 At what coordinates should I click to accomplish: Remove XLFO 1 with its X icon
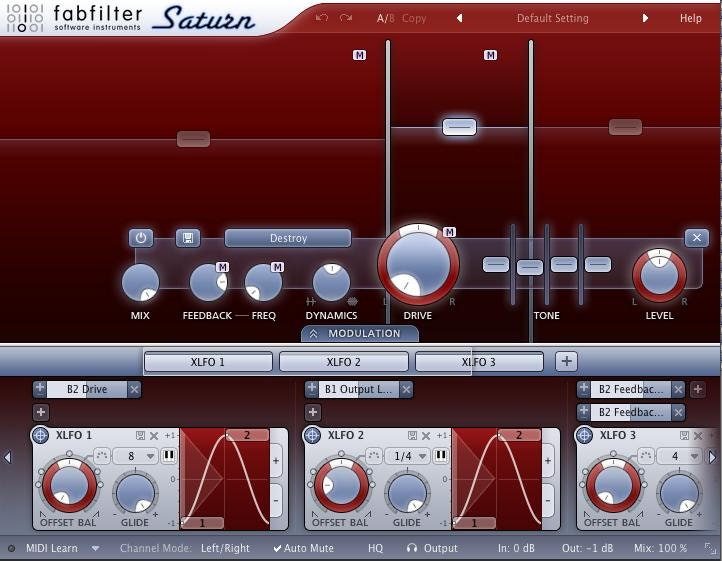[154, 435]
